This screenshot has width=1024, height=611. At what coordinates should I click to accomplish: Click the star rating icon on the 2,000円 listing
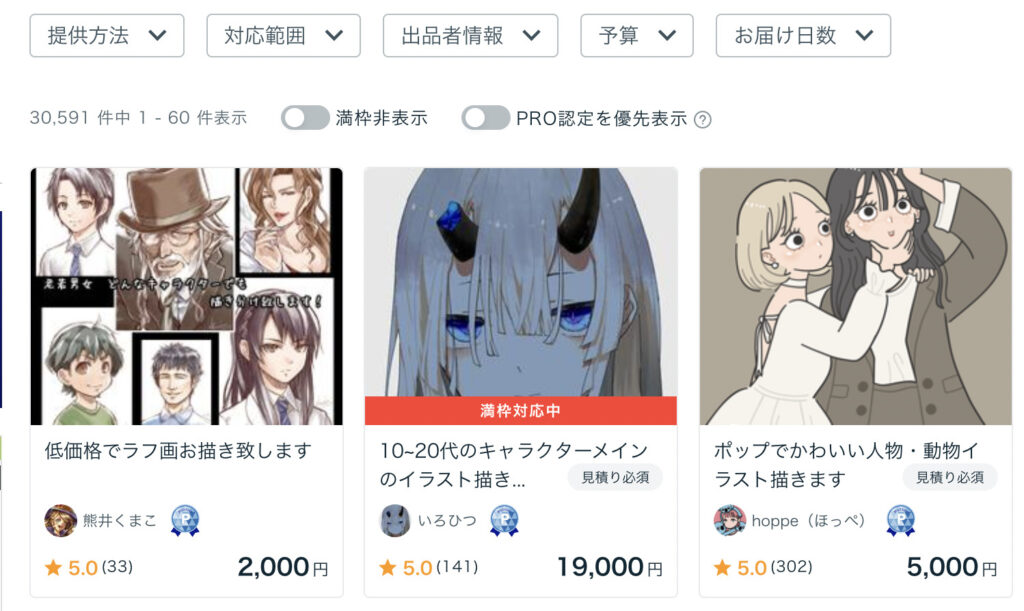point(54,567)
